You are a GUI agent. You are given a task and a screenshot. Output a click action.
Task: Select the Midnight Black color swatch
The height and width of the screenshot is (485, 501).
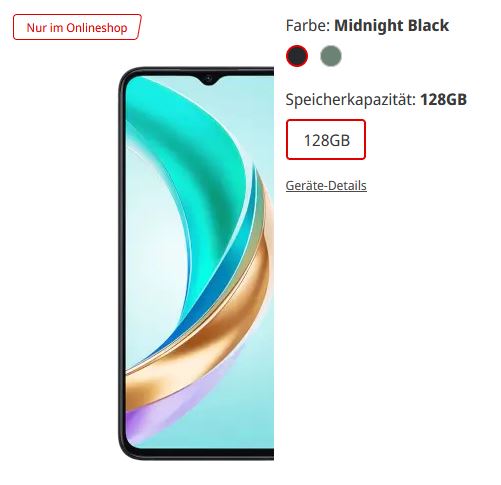coord(297,56)
